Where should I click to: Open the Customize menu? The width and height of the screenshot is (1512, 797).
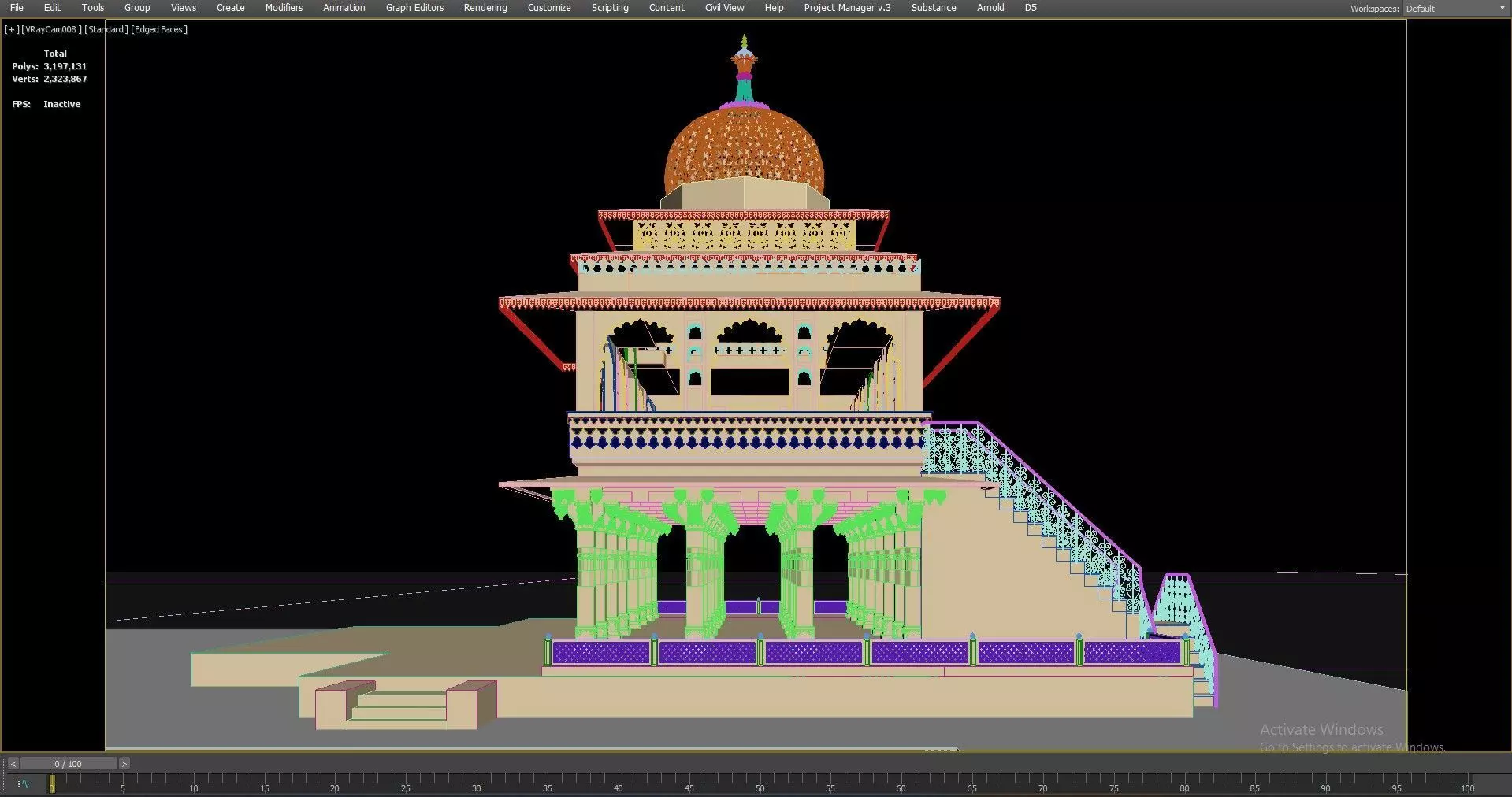(x=549, y=8)
